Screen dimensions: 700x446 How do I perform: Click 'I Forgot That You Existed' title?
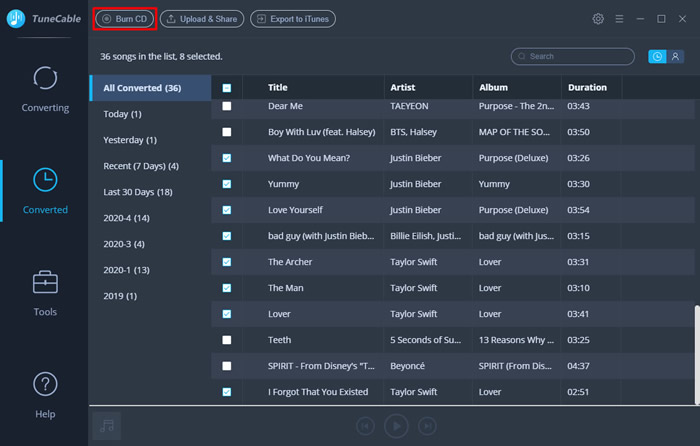click(x=318, y=392)
